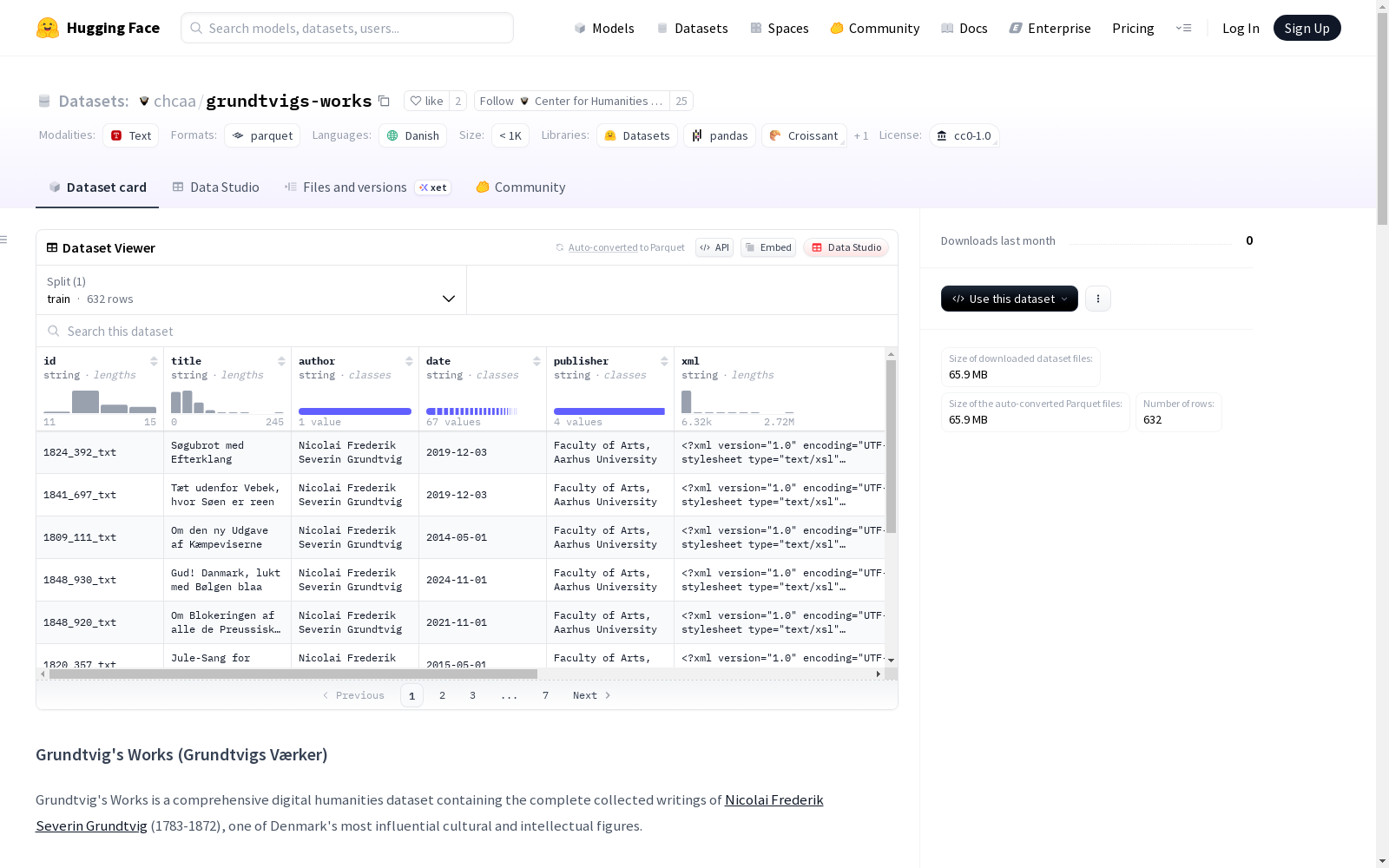Click the Next page button
This screenshot has width=1389, height=868.
(592, 695)
